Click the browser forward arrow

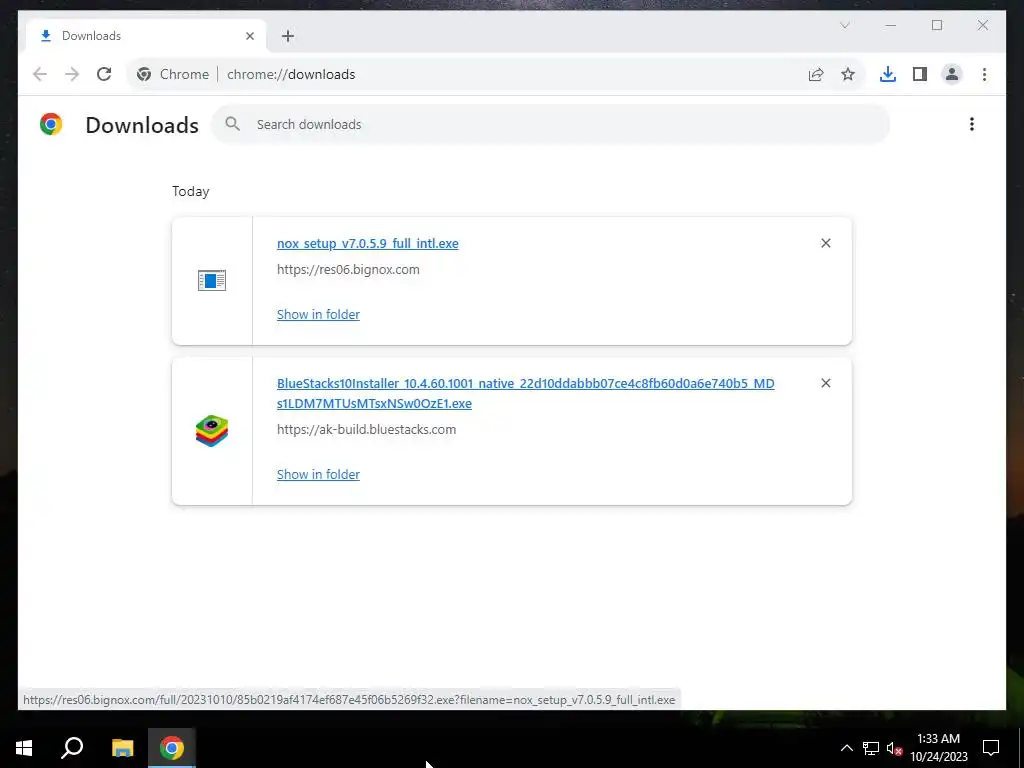[72, 74]
